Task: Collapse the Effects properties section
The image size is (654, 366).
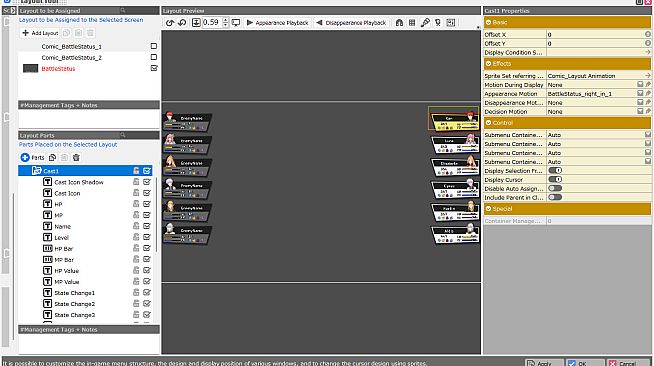Action: click(488, 64)
